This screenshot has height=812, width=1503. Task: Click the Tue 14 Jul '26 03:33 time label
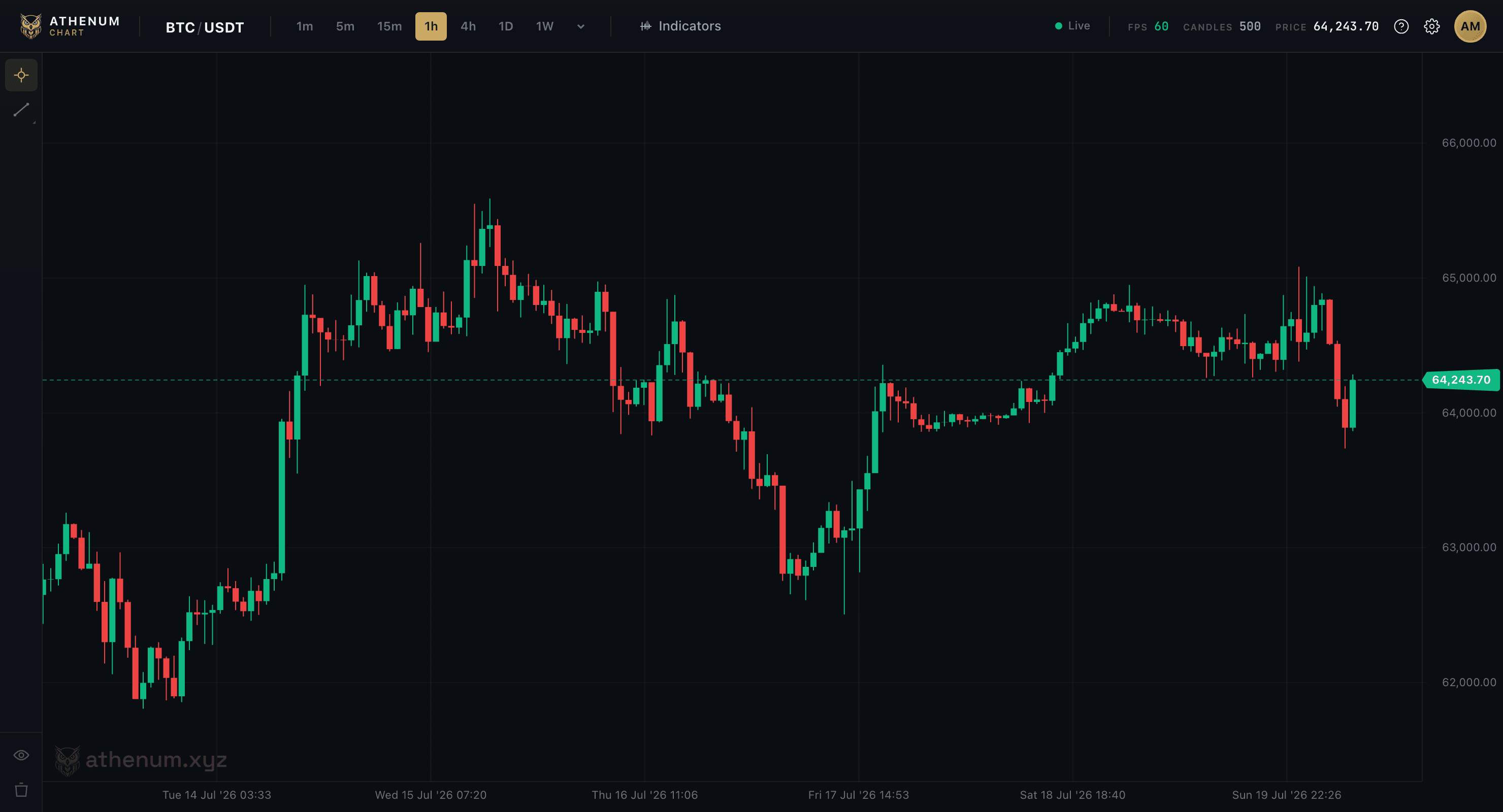(x=216, y=795)
